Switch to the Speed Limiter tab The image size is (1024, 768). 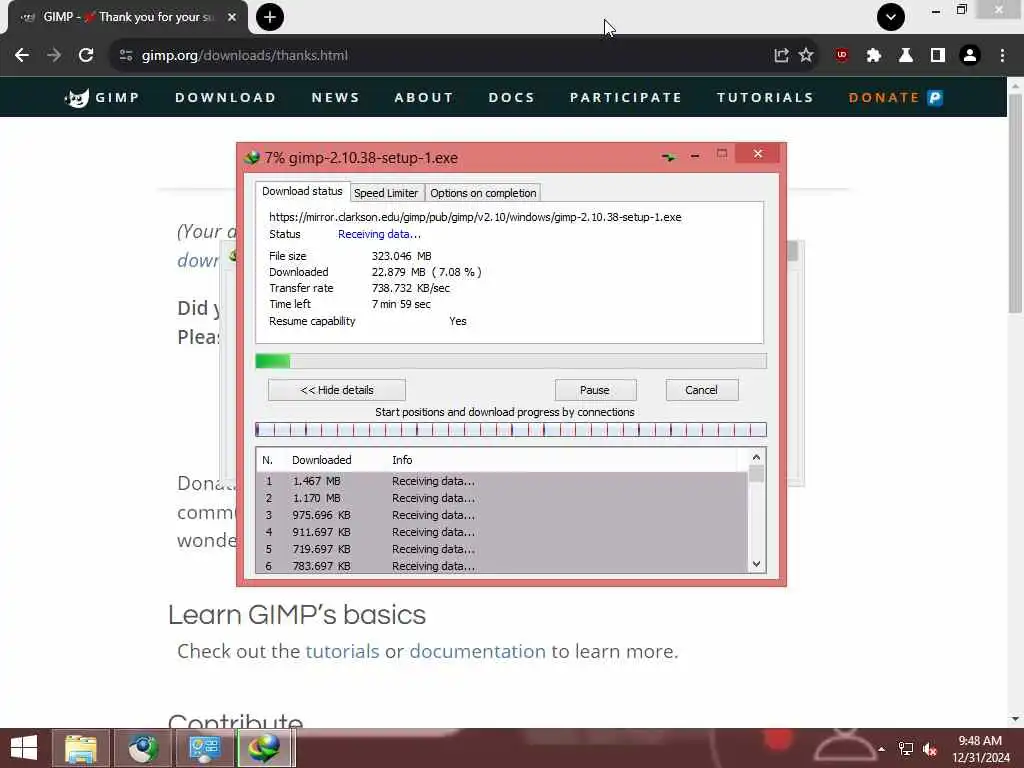pos(386,193)
